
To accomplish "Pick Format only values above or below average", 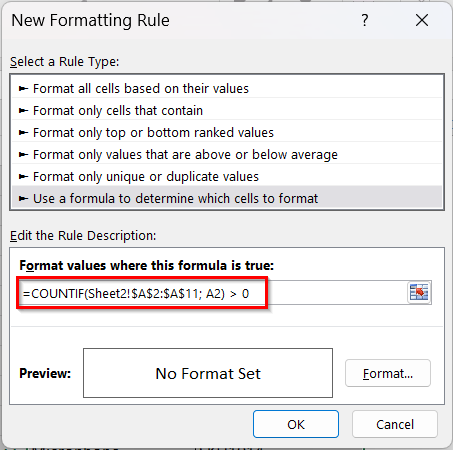I will click(227, 155).
